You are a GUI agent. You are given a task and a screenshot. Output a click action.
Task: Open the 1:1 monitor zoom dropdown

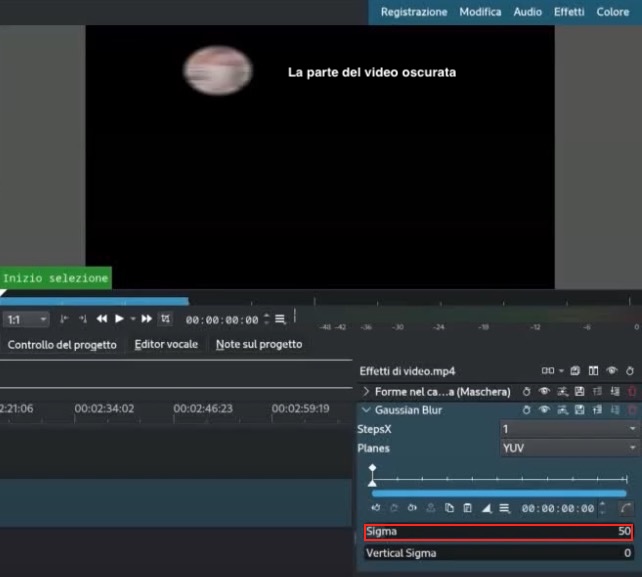coord(26,319)
